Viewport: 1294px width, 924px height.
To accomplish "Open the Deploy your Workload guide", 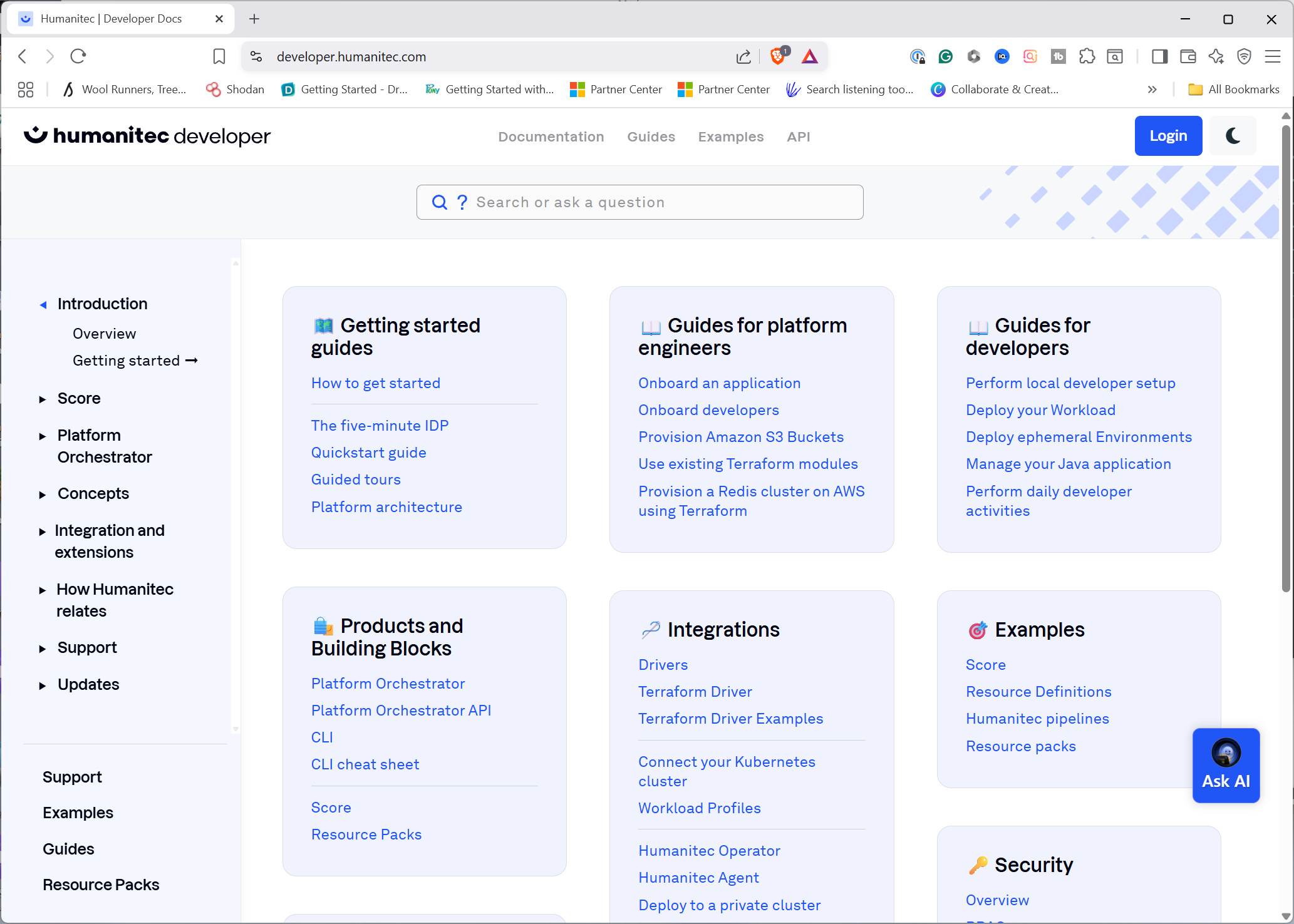I will click(1040, 410).
